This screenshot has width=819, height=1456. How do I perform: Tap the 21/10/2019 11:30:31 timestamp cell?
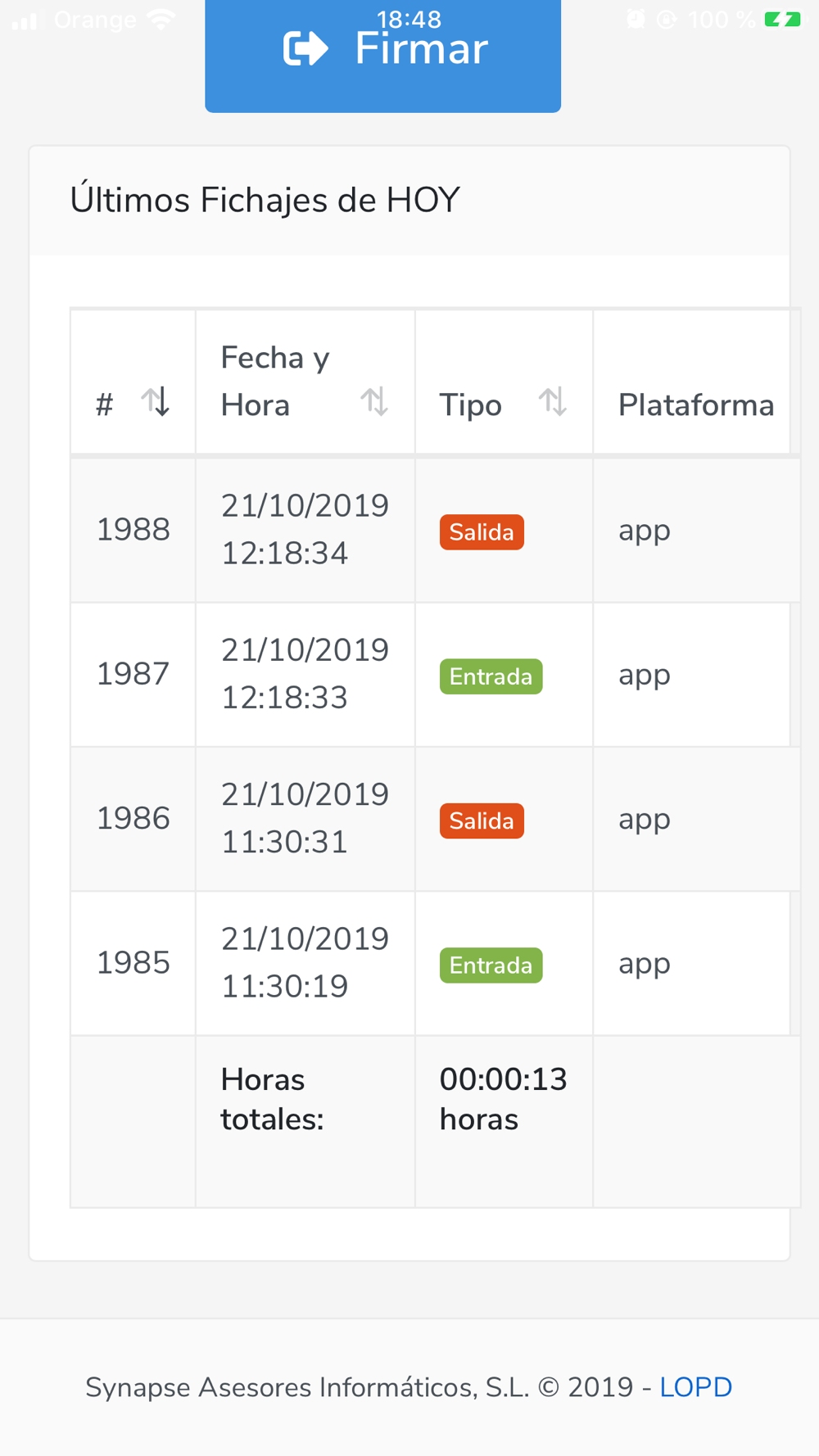click(x=305, y=818)
